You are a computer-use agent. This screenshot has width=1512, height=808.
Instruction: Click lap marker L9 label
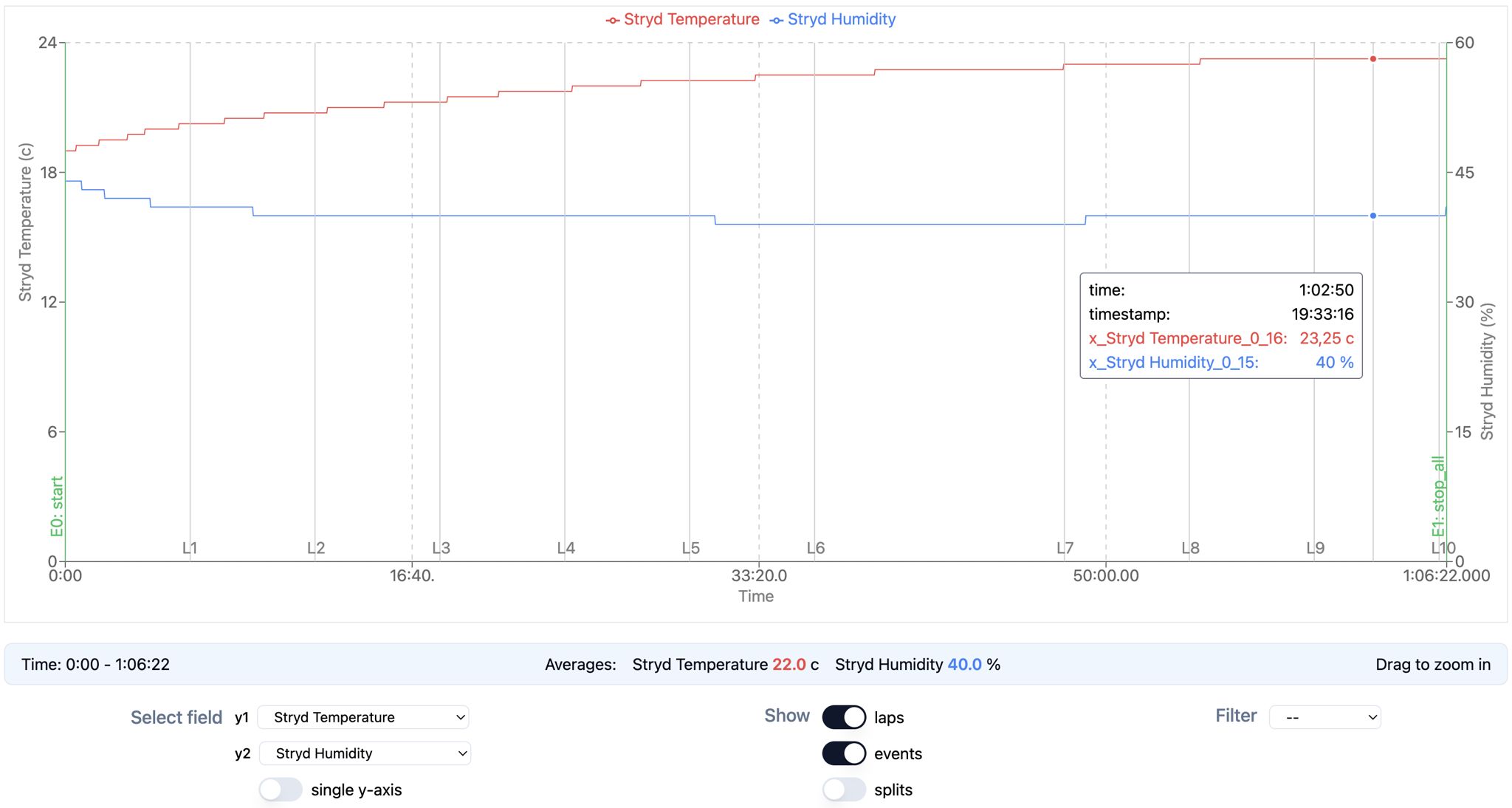[x=1315, y=548]
